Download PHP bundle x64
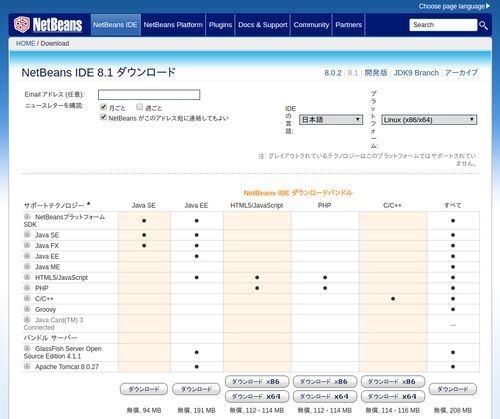Image resolution: width=500 pixels, height=419 pixels. (325, 396)
